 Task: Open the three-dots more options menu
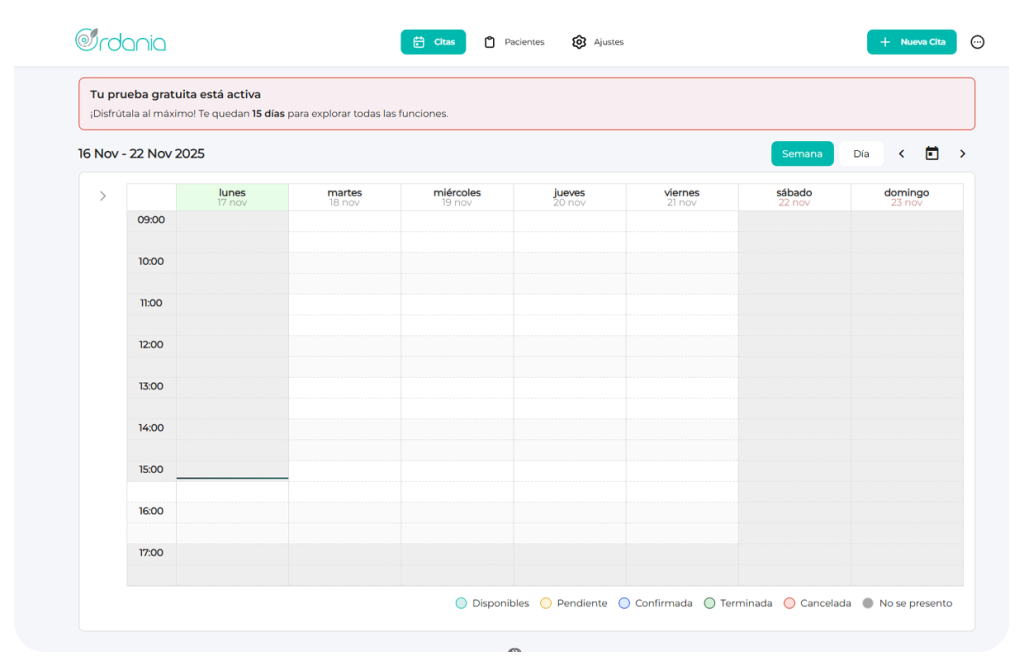pyautogui.click(x=978, y=42)
